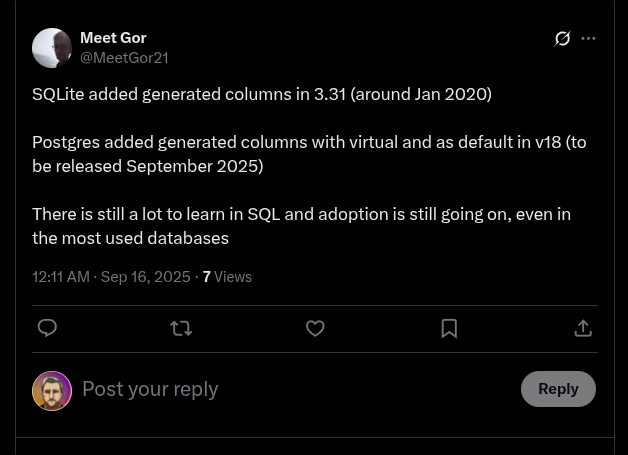The width and height of the screenshot is (628, 455).
Task: Click your own avatar beside reply box
Action: [52, 390]
